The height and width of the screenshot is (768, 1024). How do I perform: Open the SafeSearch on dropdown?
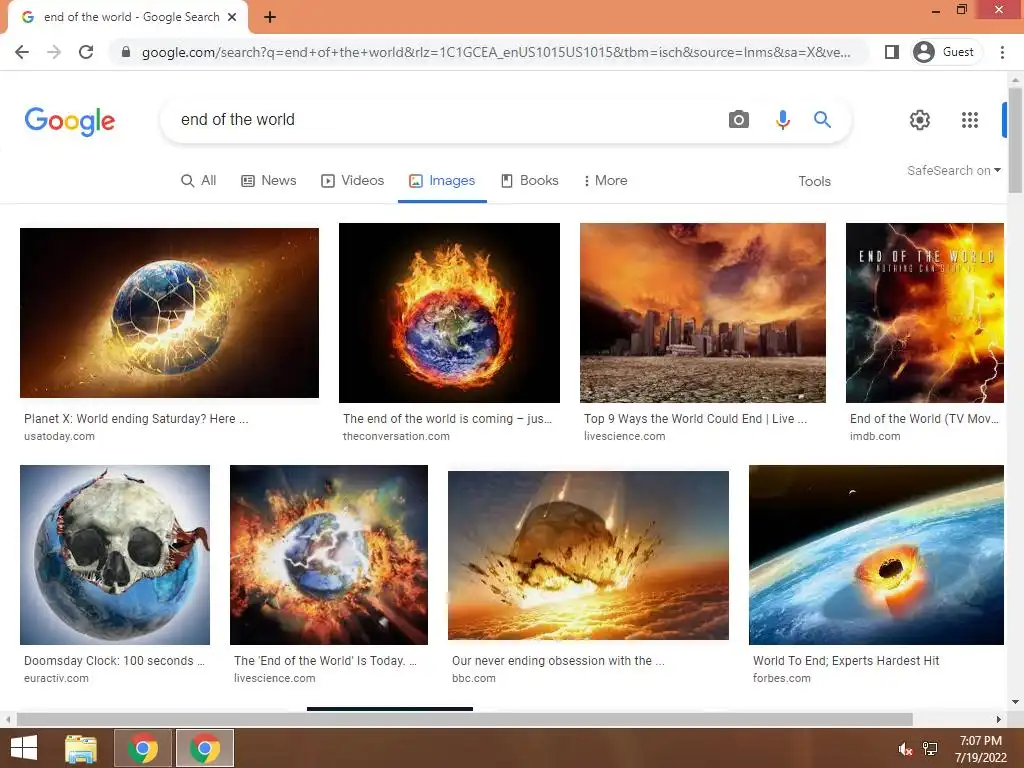coord(953,170)
